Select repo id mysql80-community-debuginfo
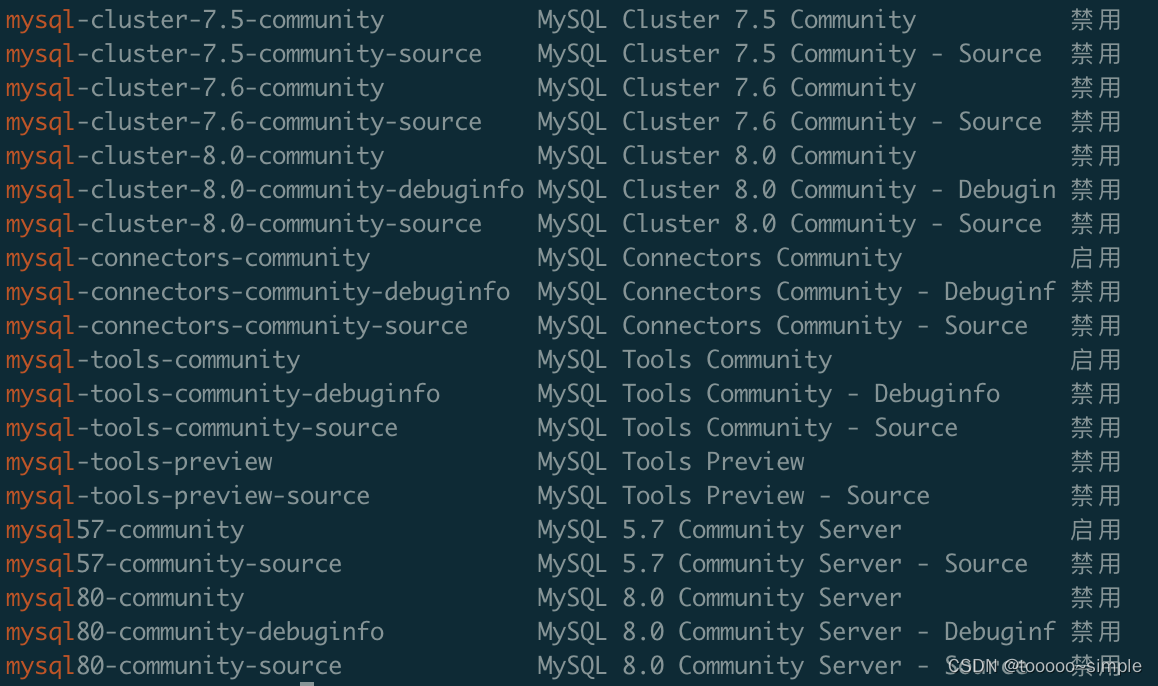Viewport: 1158px width, 686px height. pyautogui.click(x=195, y=631)
